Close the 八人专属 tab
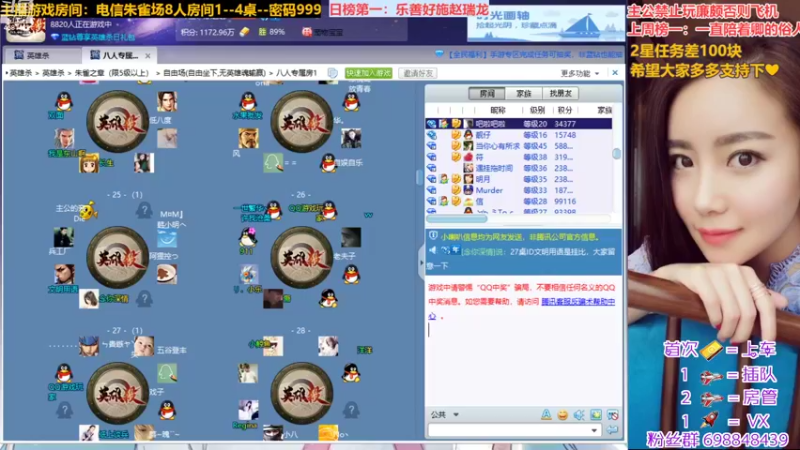Image resolution: width=800 pixels, height=450 pixels. tap(147, 56)
